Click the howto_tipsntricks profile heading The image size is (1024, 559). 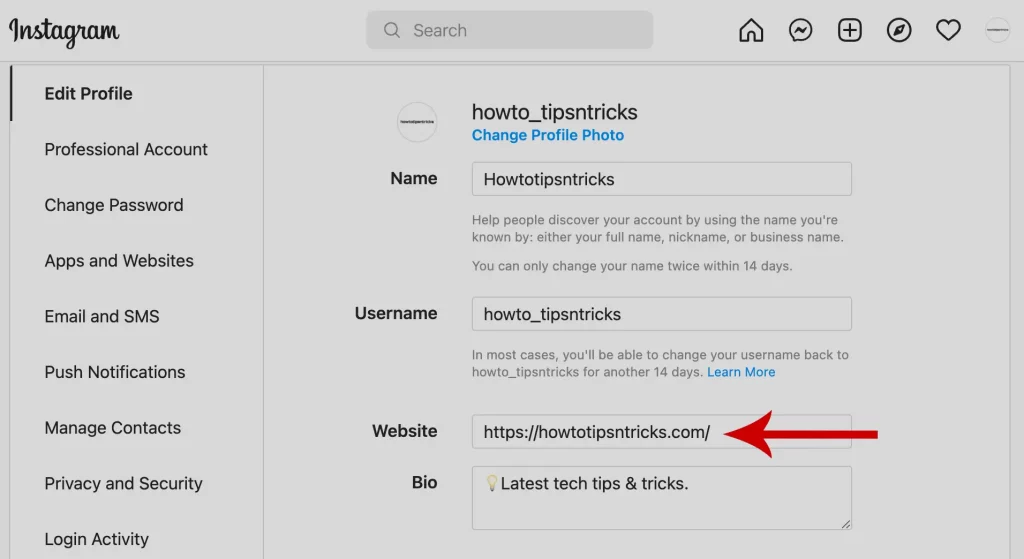click(x=554, y=112)
